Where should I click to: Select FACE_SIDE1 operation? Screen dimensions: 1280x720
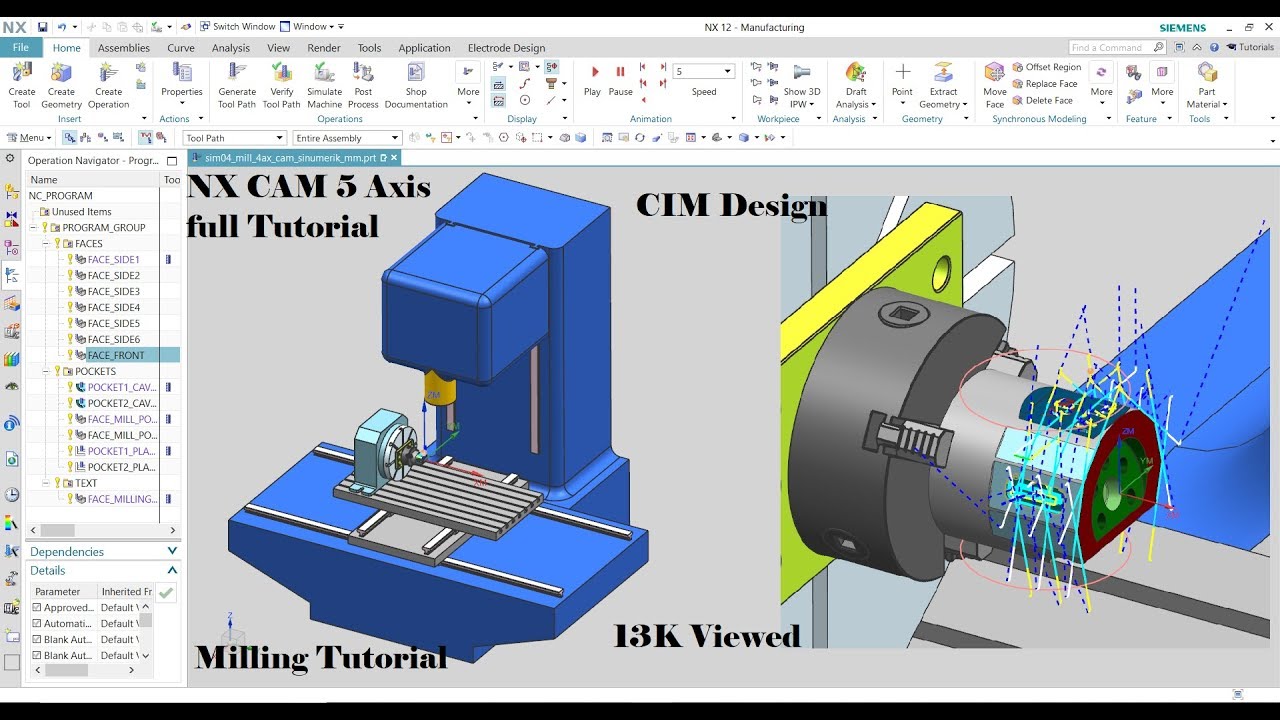point(113,260)
